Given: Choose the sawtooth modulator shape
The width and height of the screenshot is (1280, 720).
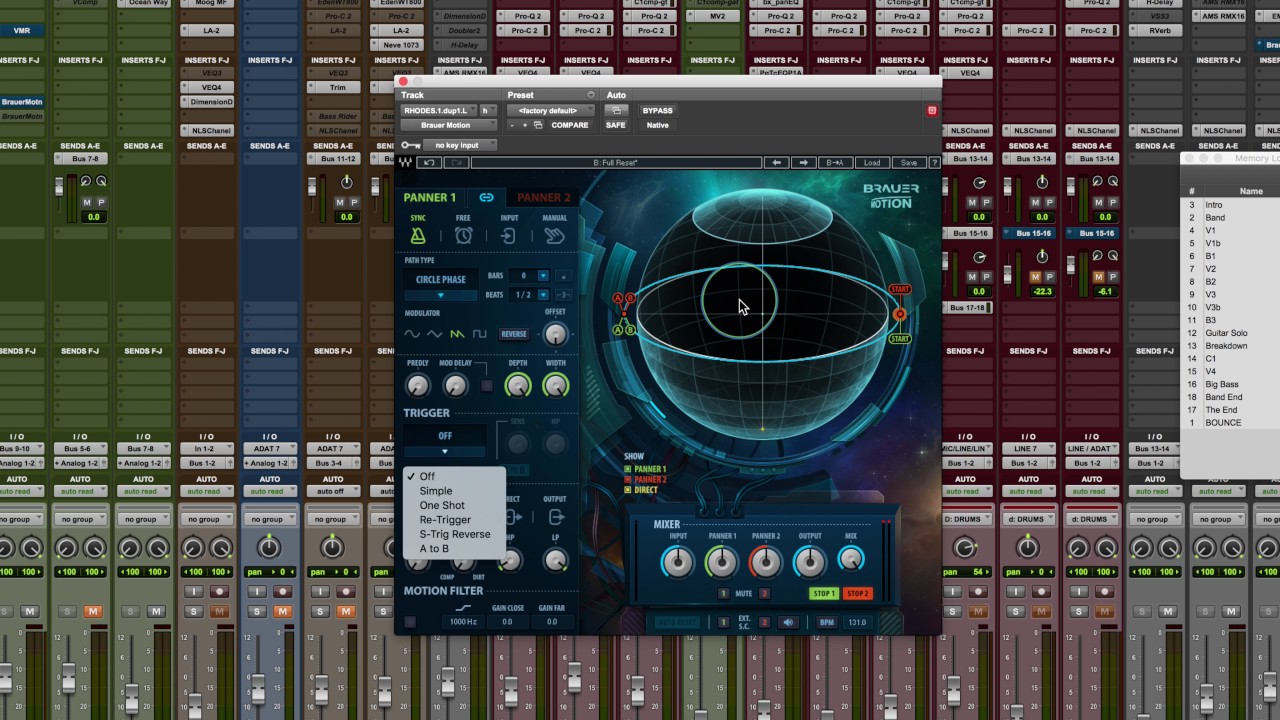Looking at the screenshot, I should tap(457, 334).
